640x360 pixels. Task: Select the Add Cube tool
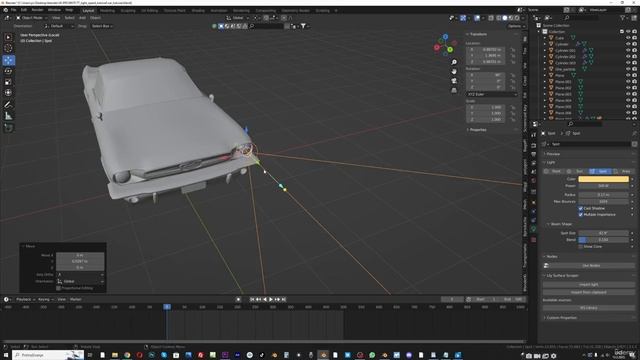[9, 128]
